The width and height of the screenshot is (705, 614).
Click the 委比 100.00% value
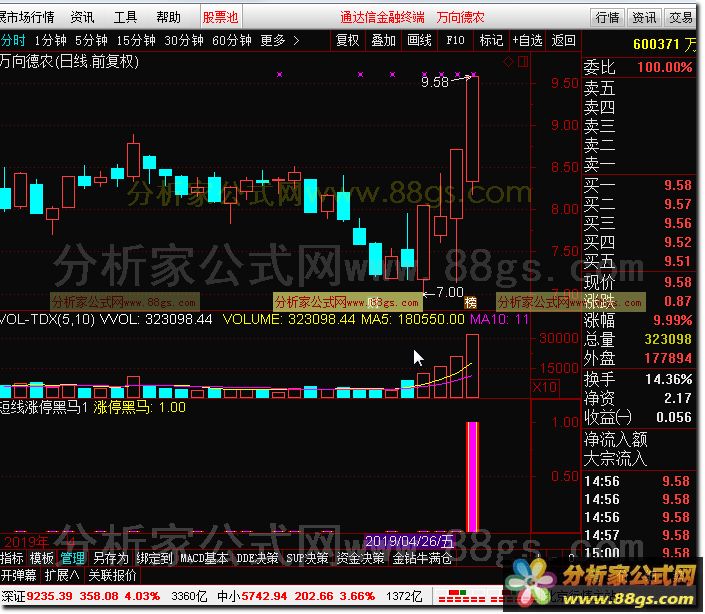pos(665,67)
